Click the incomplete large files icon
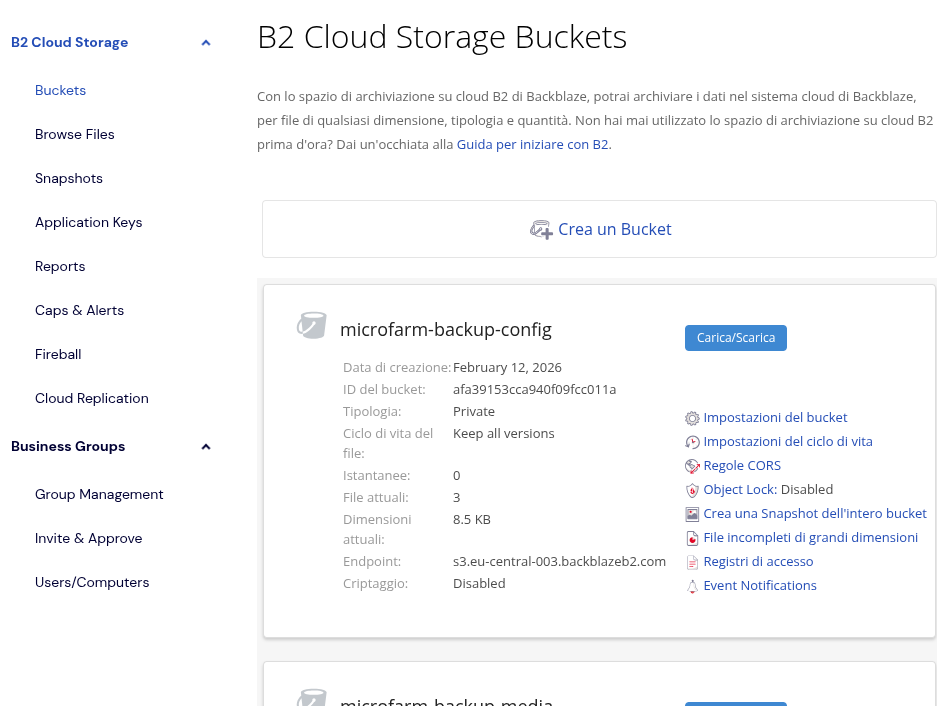 click(692, 538)
